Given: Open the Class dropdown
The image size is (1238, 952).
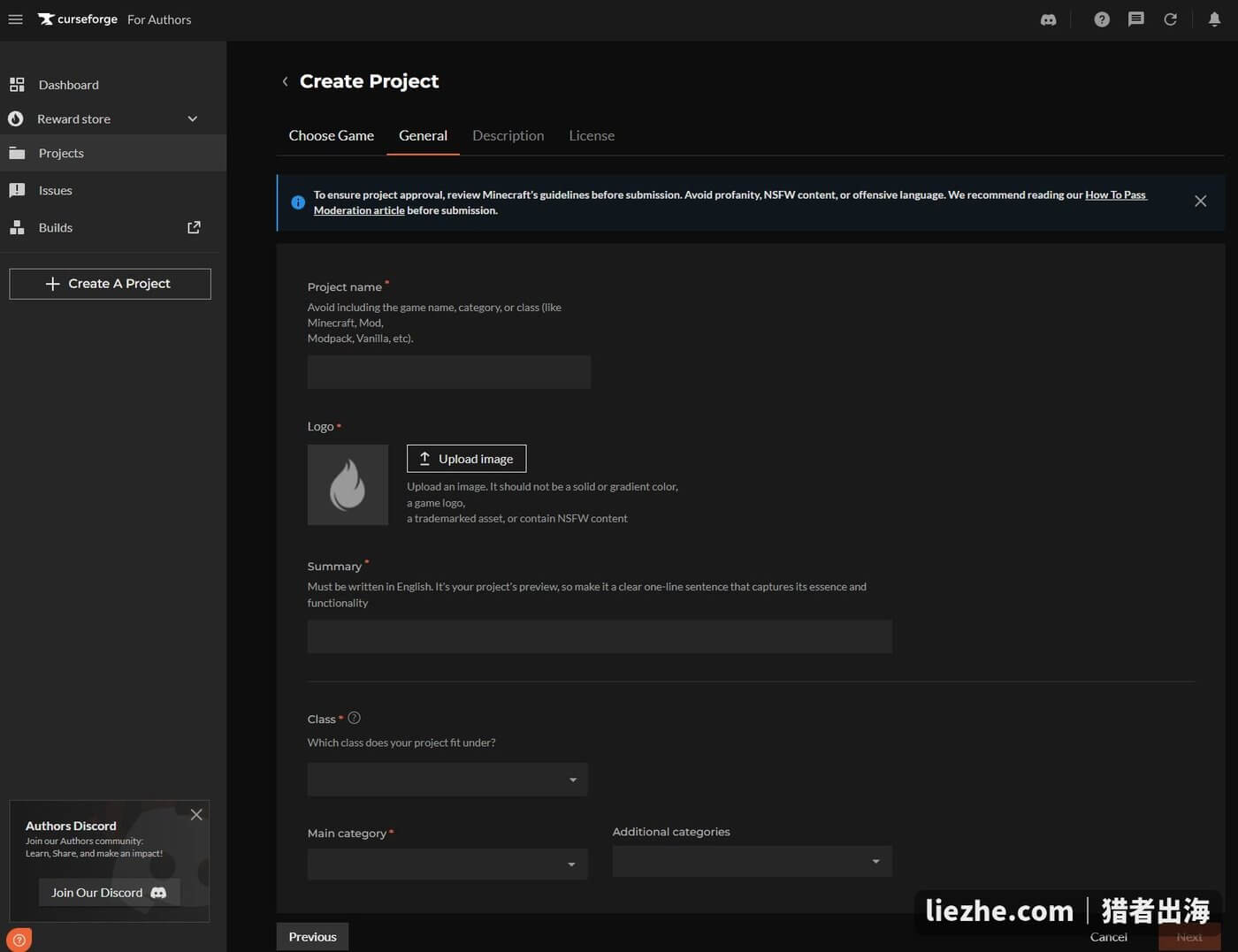Looking at the screenshot, I should pyautogui.click(x=447, y=780).
